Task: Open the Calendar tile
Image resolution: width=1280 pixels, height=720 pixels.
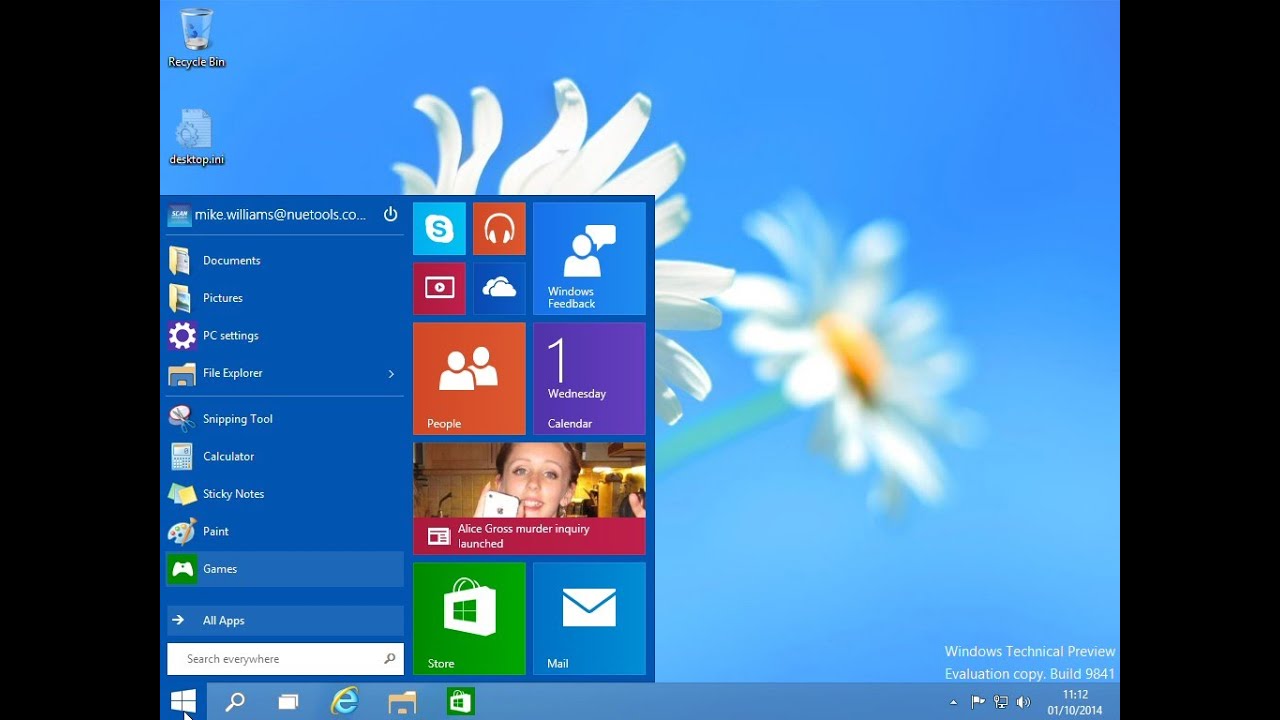Action: pyautogui.click(x=589, y=379)
